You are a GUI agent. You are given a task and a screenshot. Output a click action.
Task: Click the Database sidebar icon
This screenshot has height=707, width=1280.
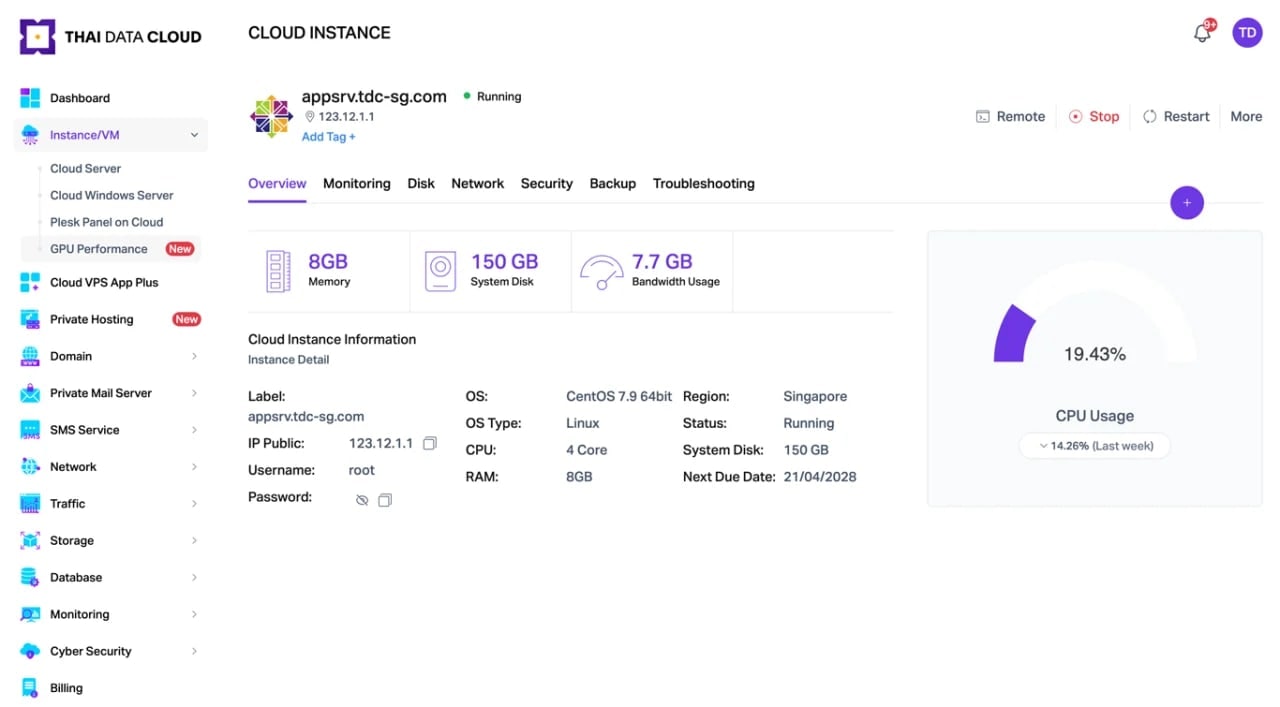tap(30, 578)
